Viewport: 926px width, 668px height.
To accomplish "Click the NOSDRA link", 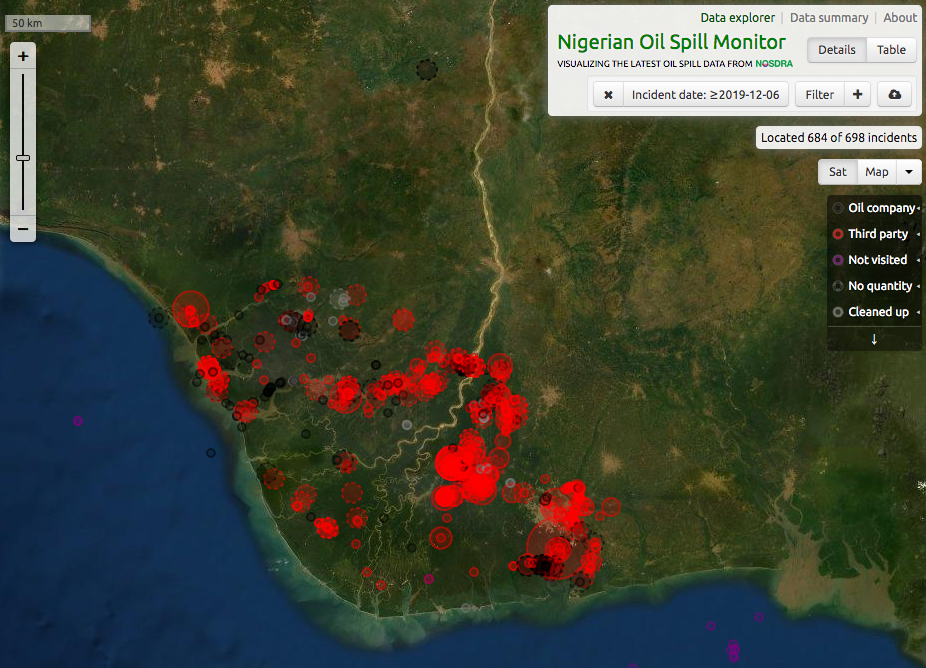I will pos(774,64).
